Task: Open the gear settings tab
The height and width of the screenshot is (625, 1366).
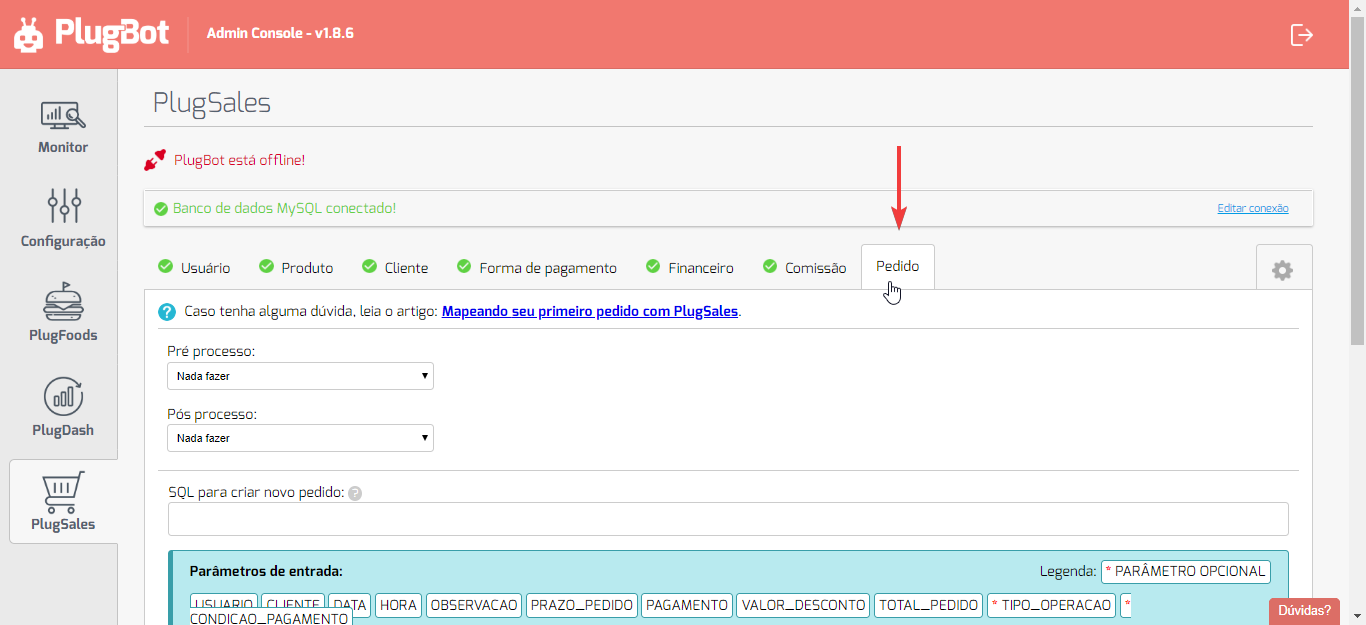Action: coord(1282,270)
